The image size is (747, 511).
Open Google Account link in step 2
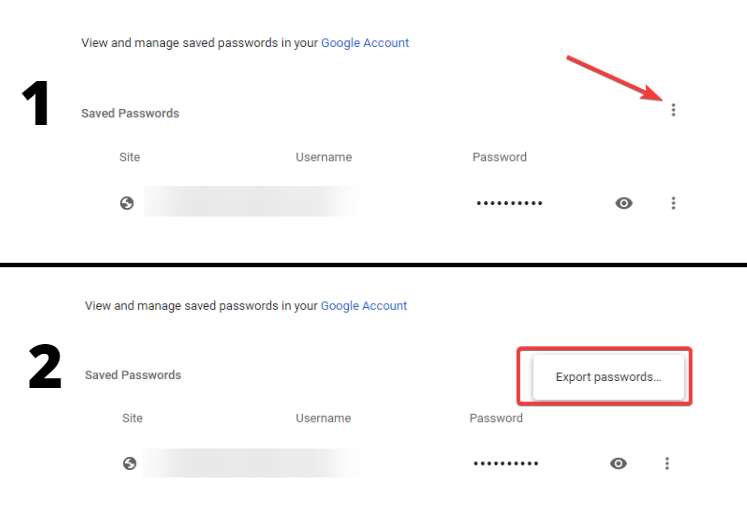pos(364,306)
